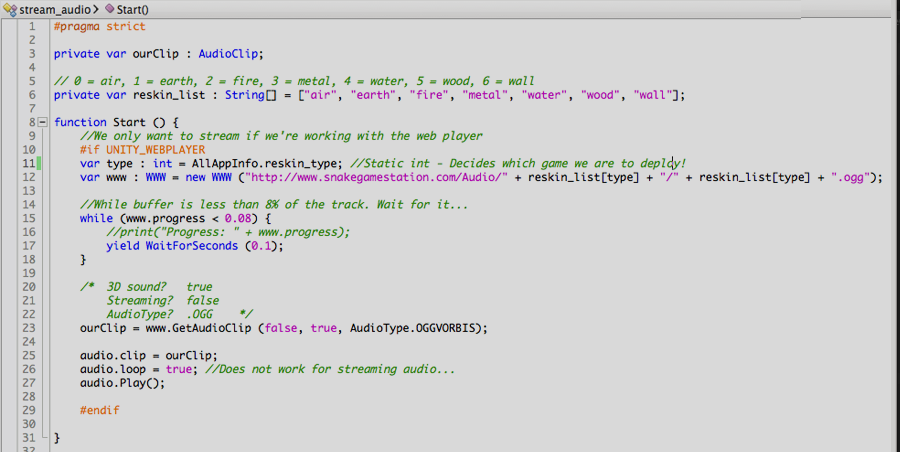
Task: Collapse the Start function fold marker
Action: 41,122
